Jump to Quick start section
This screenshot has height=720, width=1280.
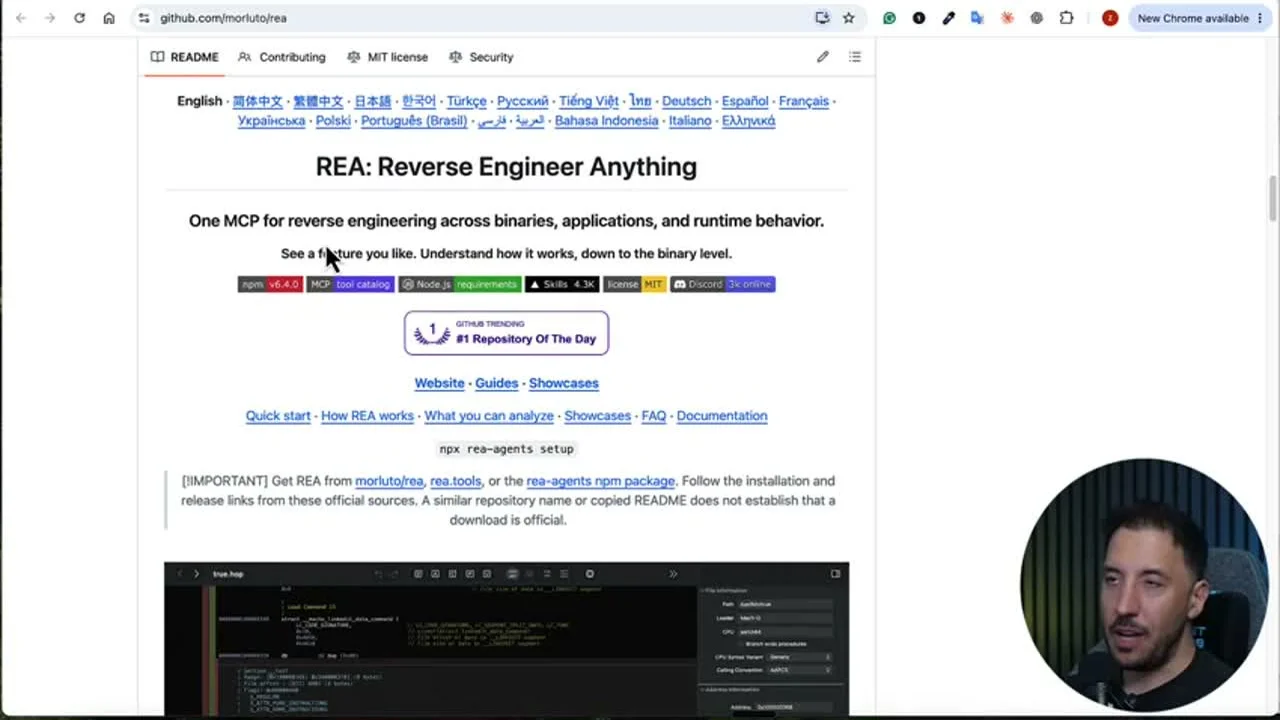pos(278,416)
